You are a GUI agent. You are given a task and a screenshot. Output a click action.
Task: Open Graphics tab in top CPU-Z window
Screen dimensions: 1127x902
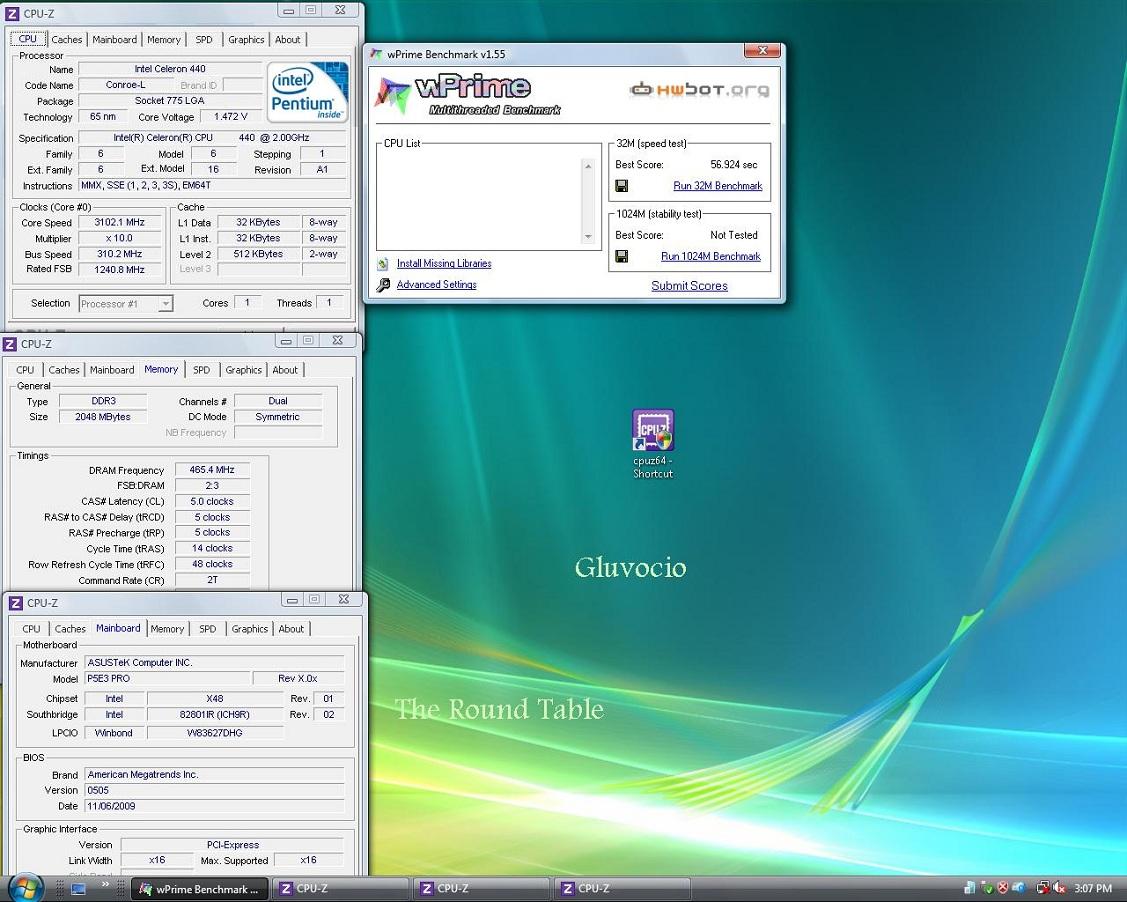247,40
